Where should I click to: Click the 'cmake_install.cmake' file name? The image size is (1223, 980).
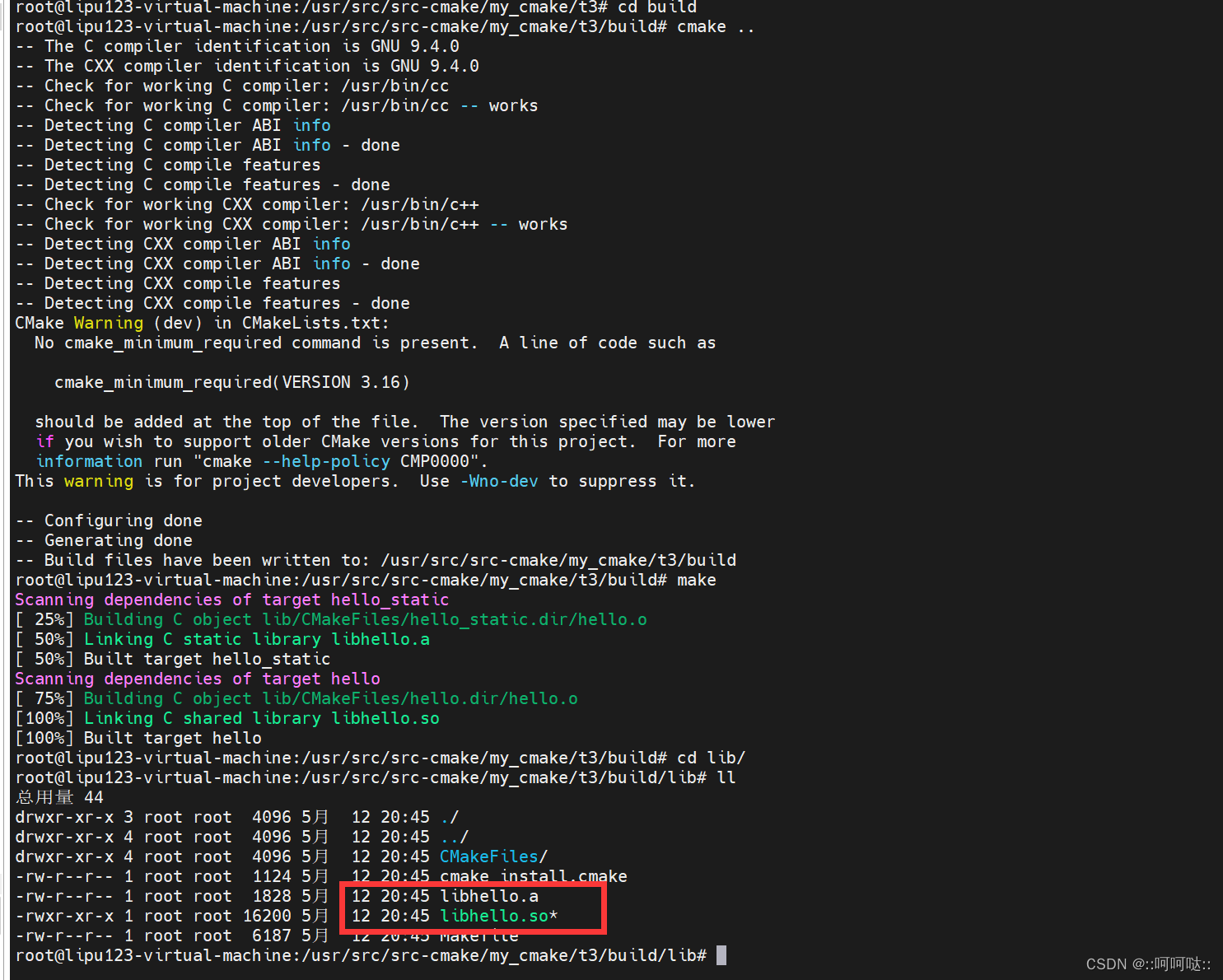pyautogui.click(x=534, y=876)
